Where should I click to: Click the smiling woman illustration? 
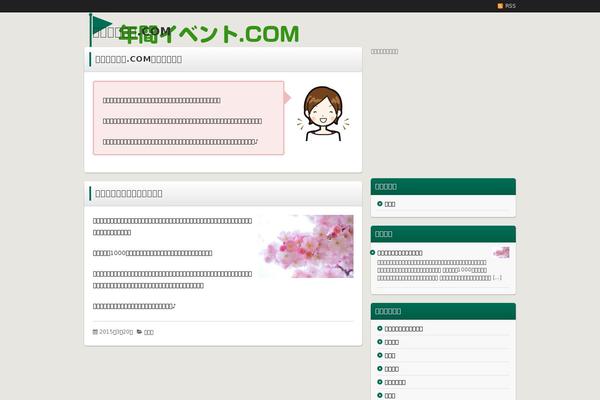tap(323, 114)
